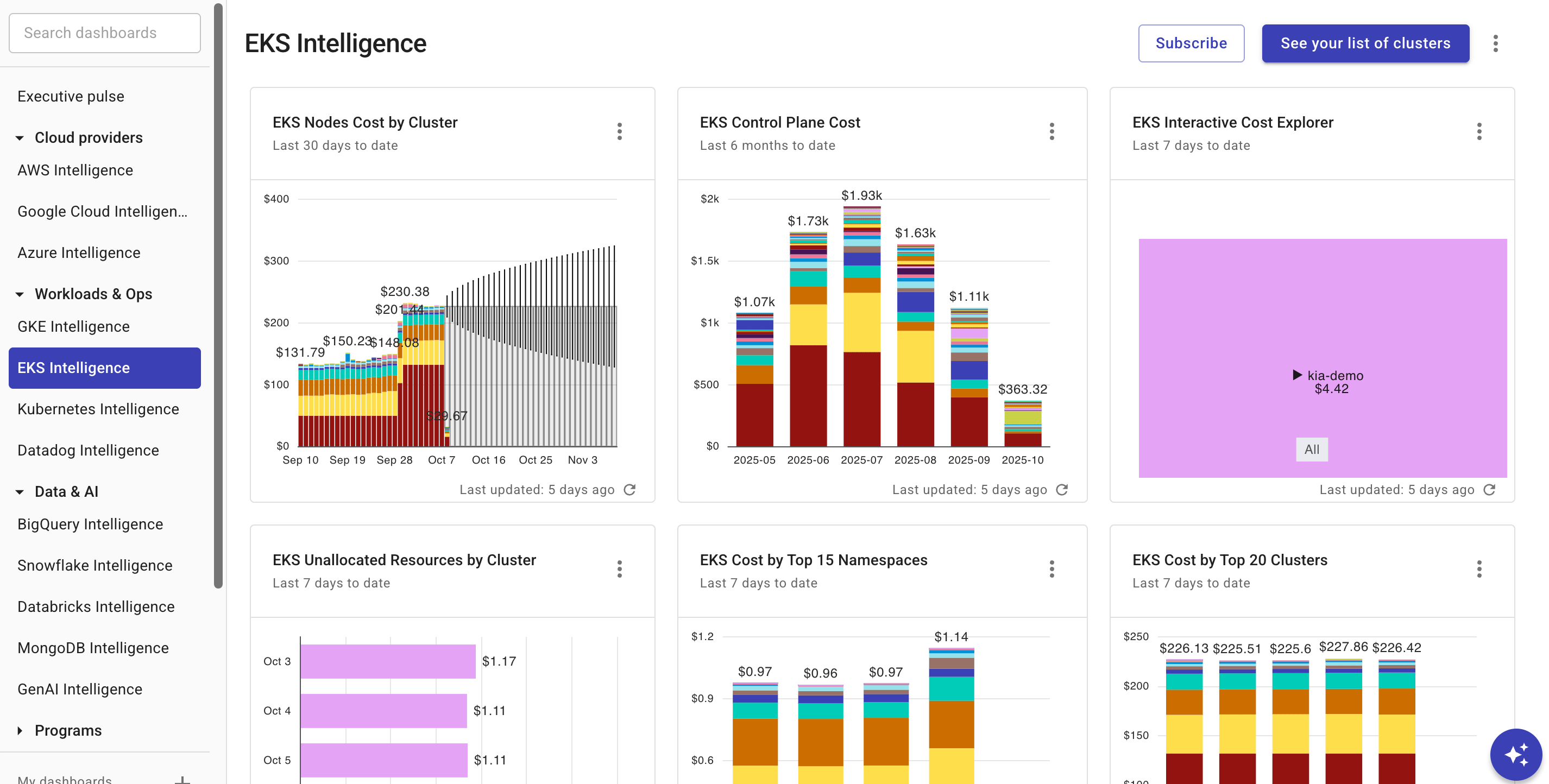Open the kebab menu on EKS Unallocated Resources widget
The width and height of the screenshot is (1549, 784).
619,569
